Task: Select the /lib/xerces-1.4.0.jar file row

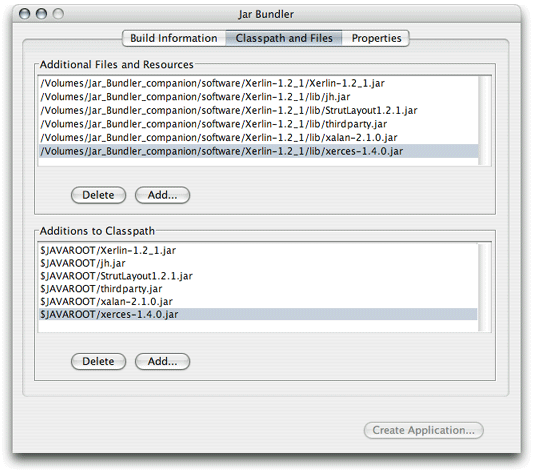Action: tap(258, 151)
